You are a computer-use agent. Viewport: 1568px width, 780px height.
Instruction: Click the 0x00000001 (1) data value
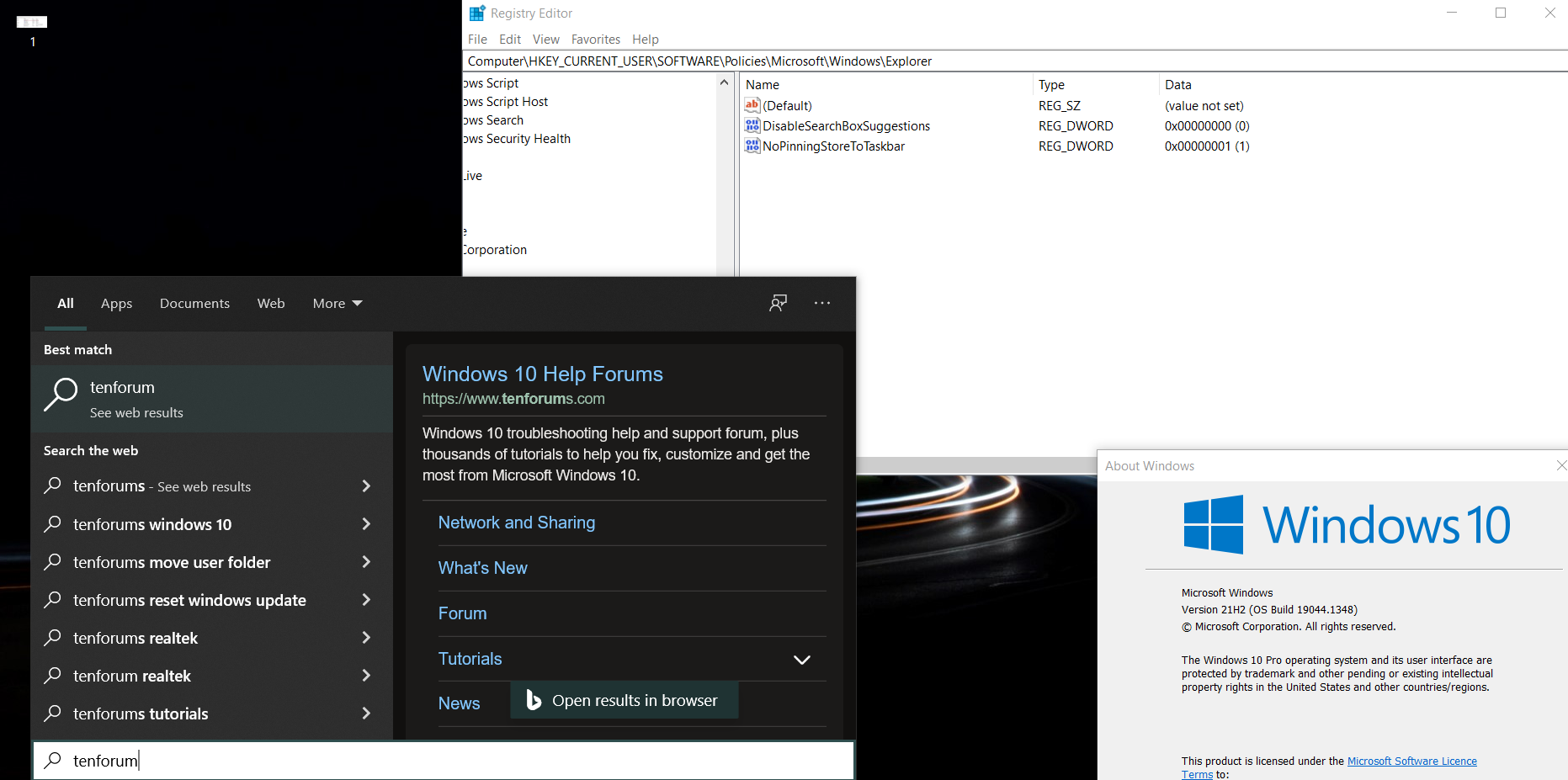point(1207,146)
